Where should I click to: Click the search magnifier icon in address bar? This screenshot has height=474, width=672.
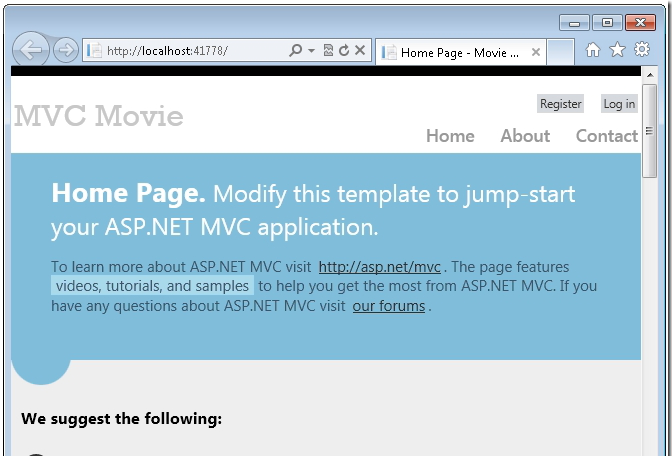pos(295,50)
